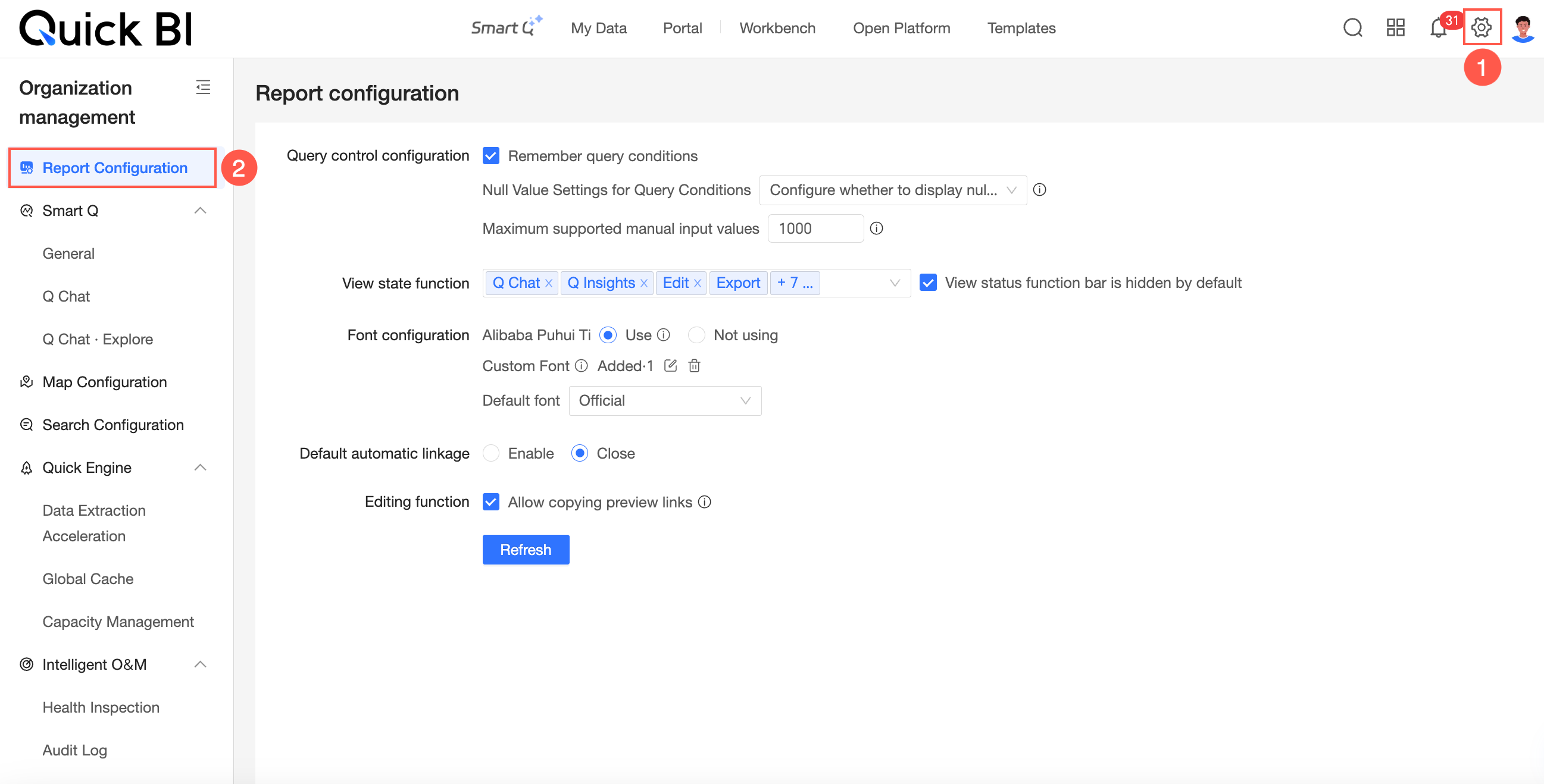Open the Smart Q top menu
Image resolution: width=1544 pixels, height=784 pixels.
click(507, 27)
